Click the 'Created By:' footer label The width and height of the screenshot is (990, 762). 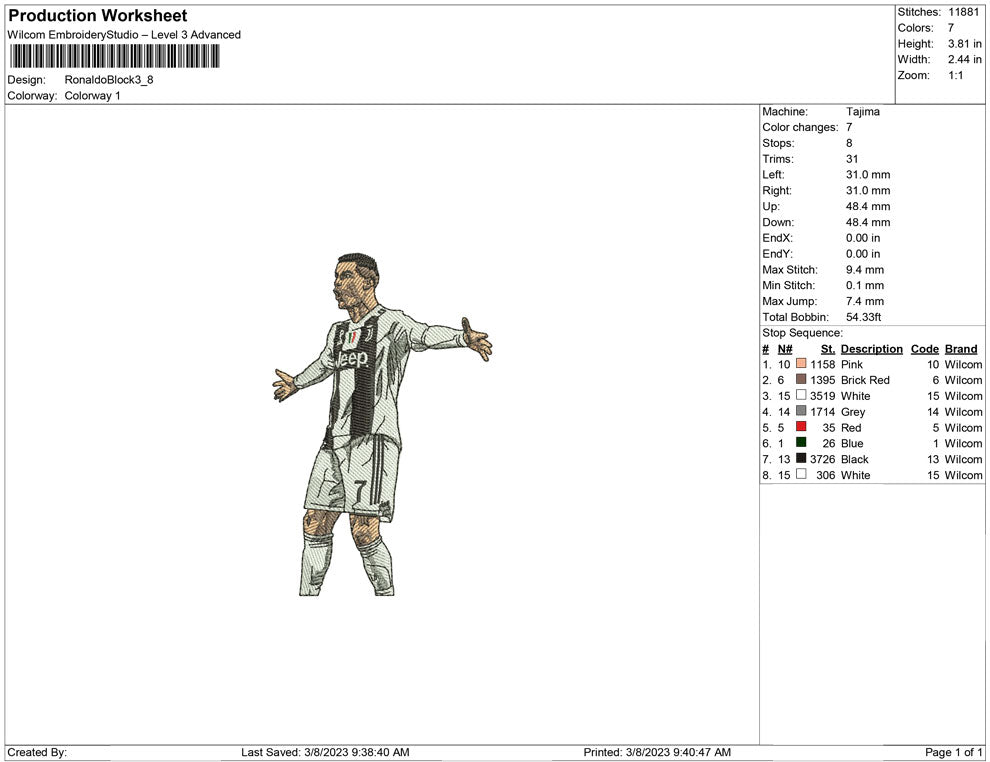[x=37, y=752]
